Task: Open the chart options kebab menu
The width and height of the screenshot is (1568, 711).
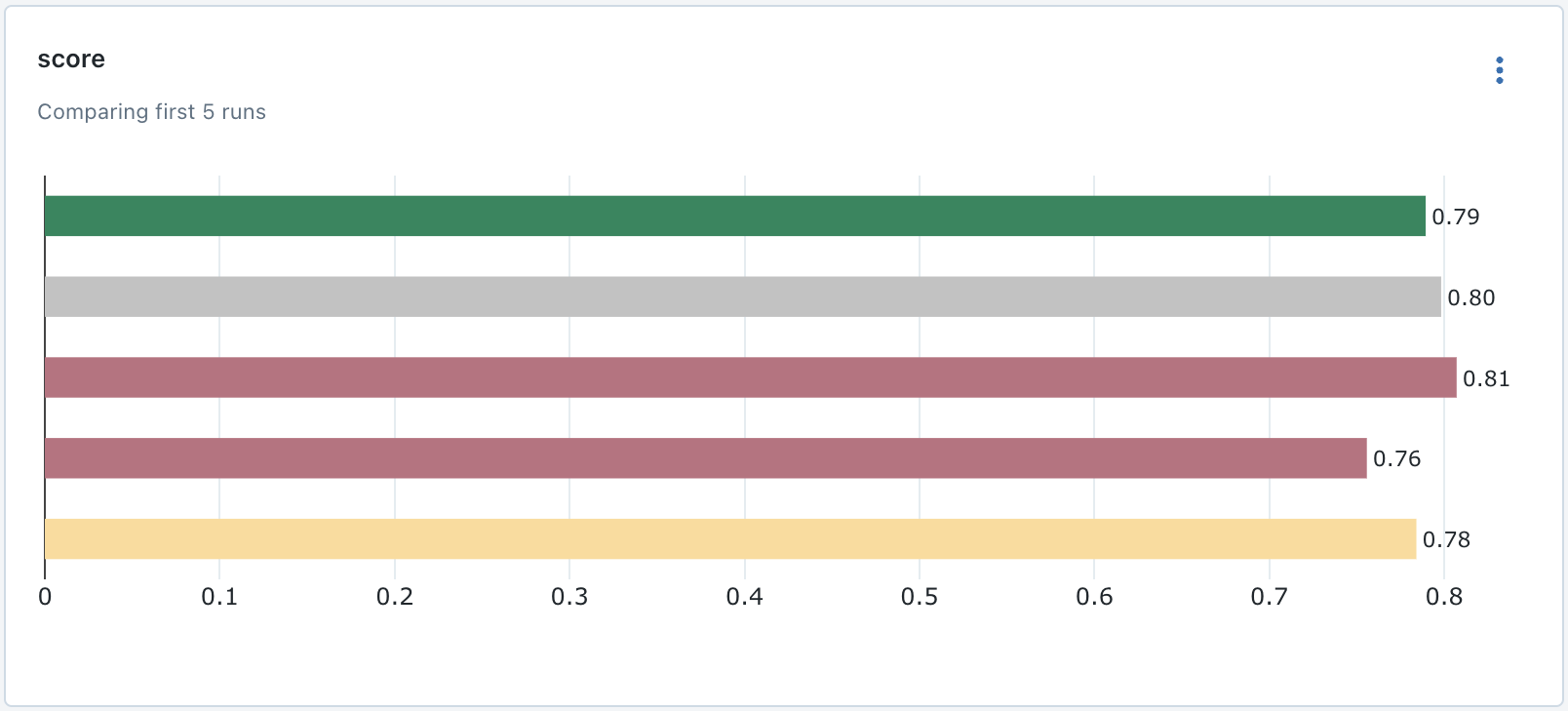Action: (x=1499, y=69)
